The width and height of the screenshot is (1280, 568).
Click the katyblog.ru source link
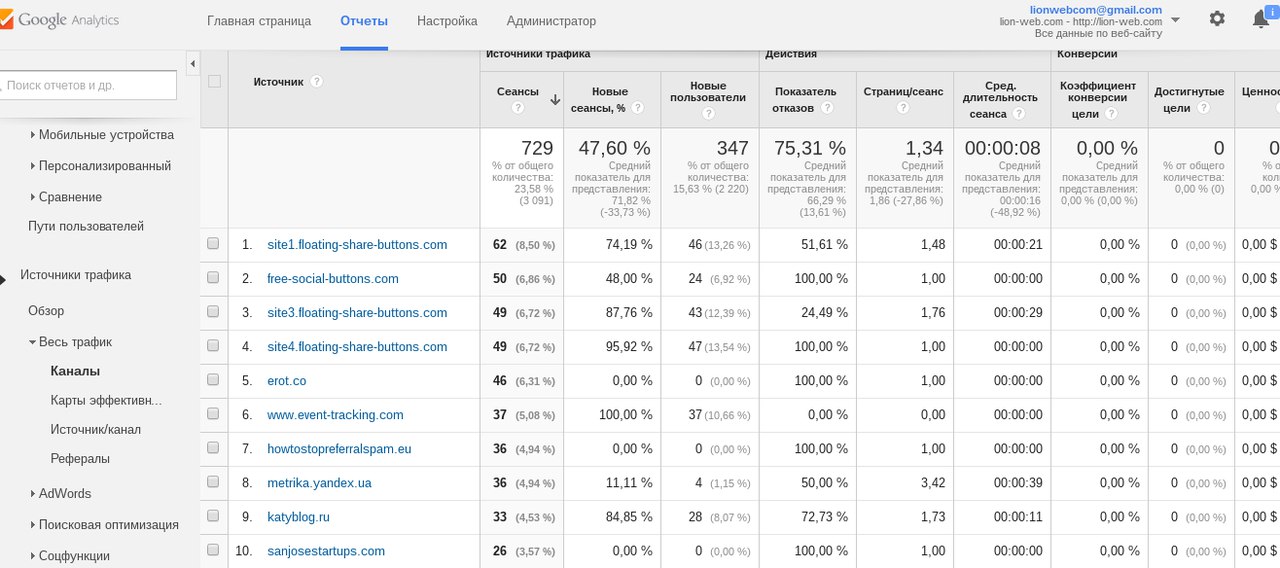click(x=298, y=517)
